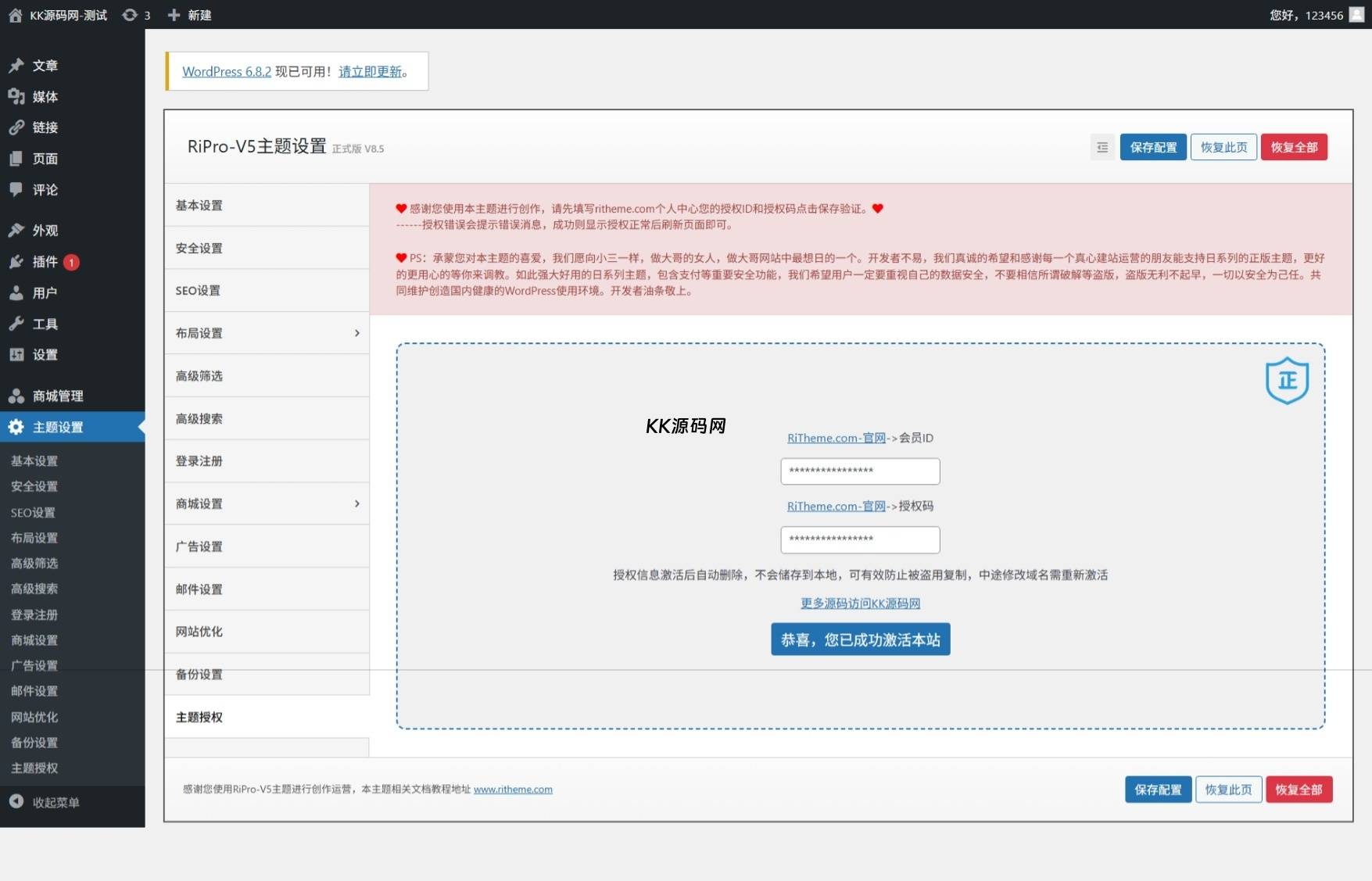Image resolution: width=1372 pixels, height=881 pixels.
Task: Open 登录注册 tab in theme panel
Action: click(x=267, y=461)
